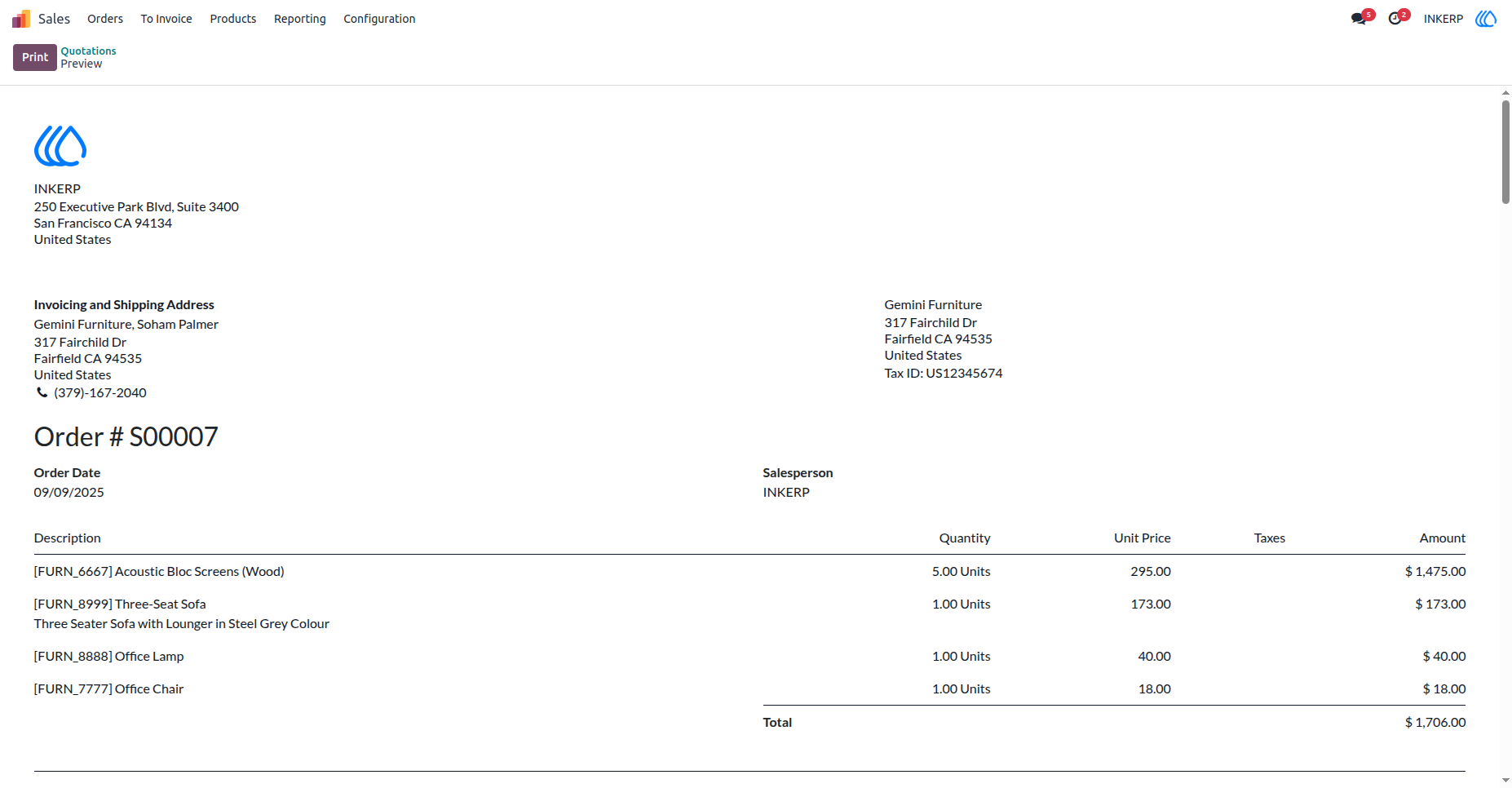Click the Gemini Furniture, Soham Palmer name

coord(126,325)
